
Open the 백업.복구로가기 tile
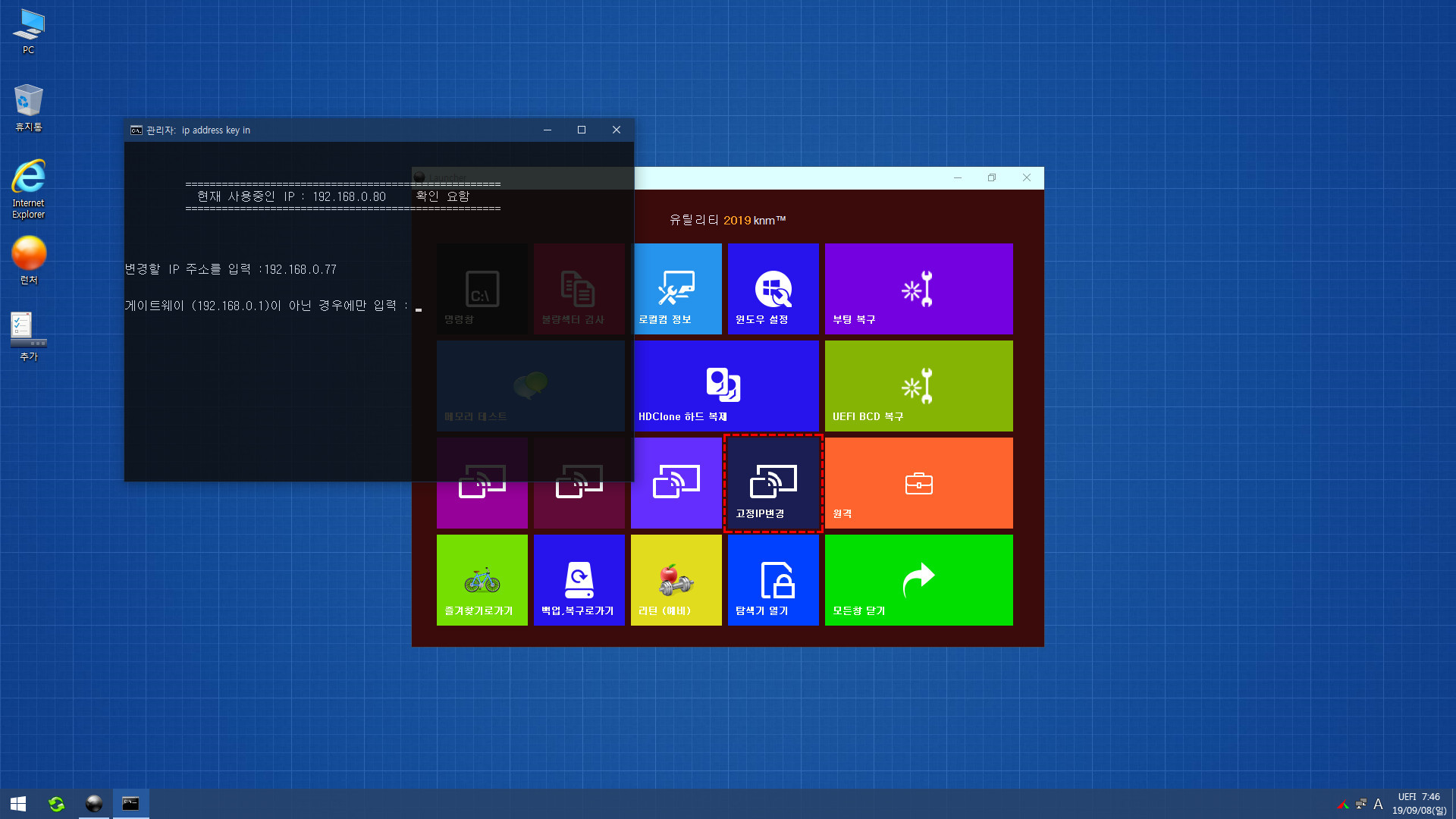(x=579, y=580)
